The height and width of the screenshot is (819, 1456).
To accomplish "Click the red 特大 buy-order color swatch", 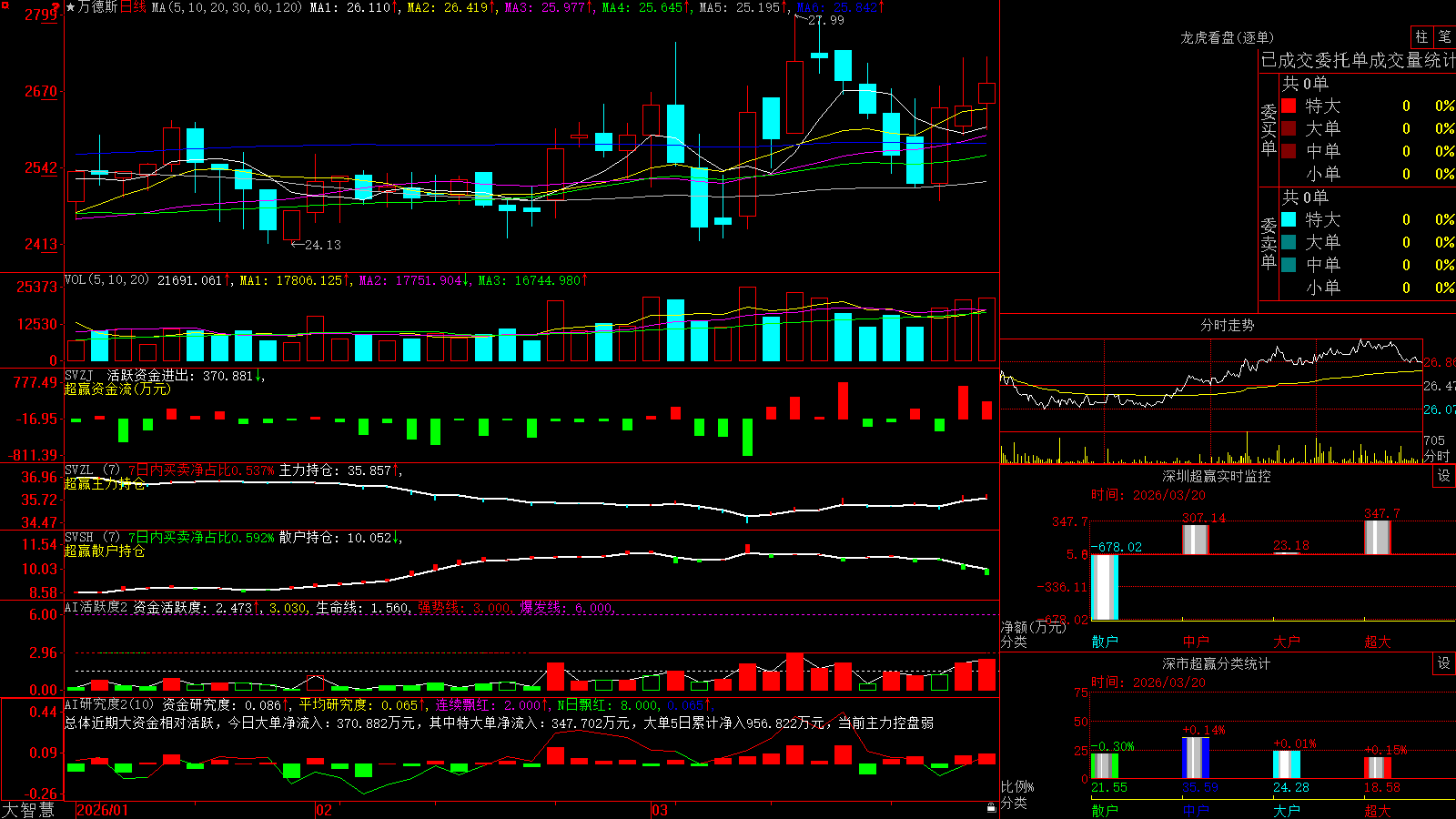I will (1289, 106).
